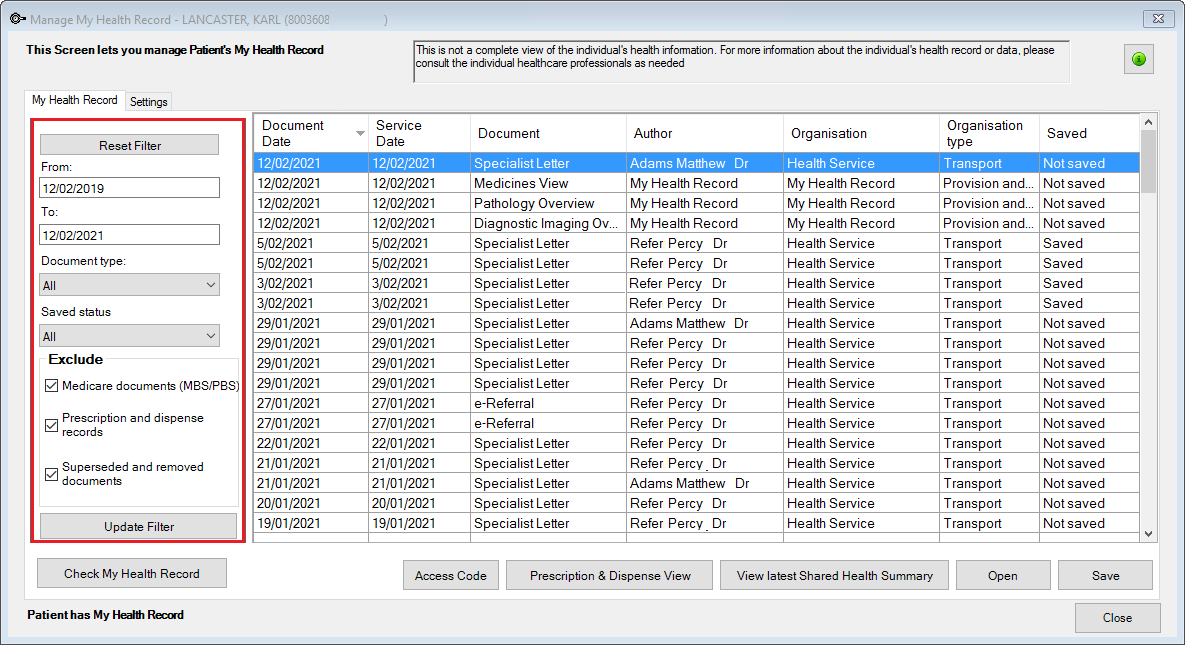The height and width of the screenshot is (645, 1185).
Task: Open the Document type dropdown
Action: (x=129, y=285)
